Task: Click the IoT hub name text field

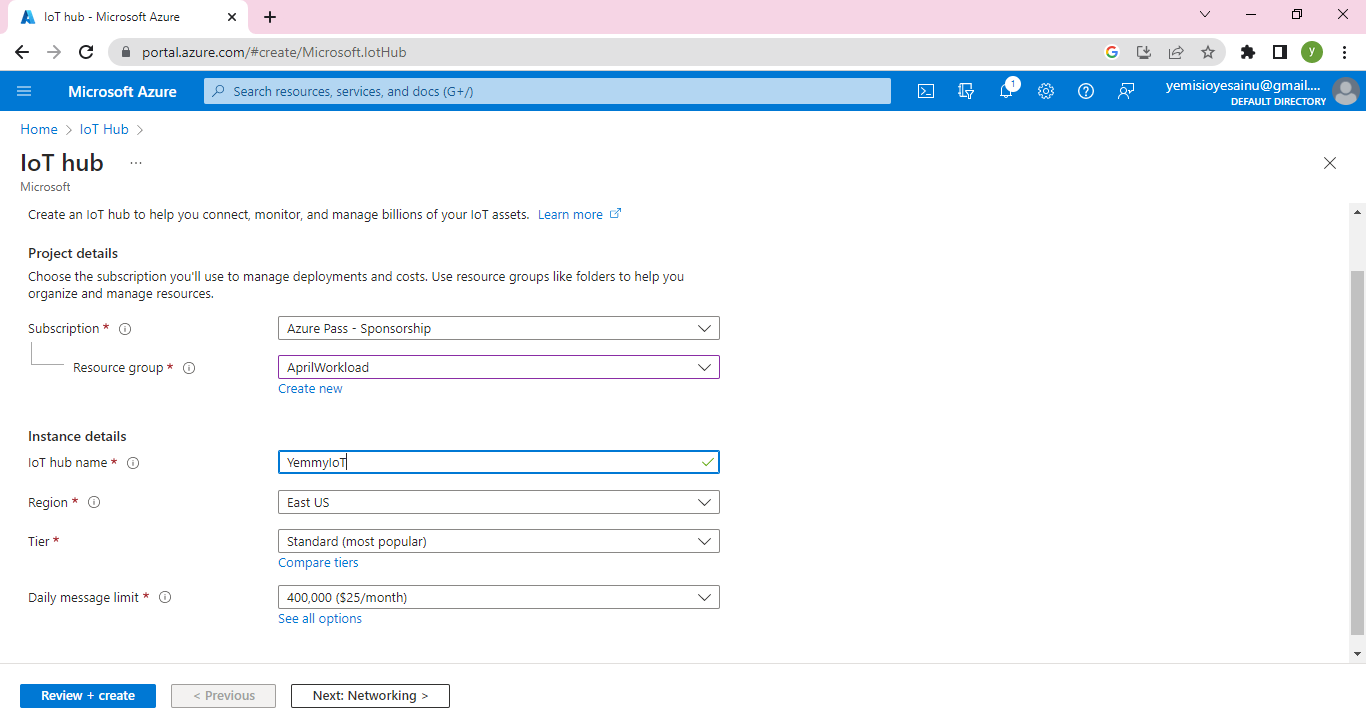Action: point(490,462)
